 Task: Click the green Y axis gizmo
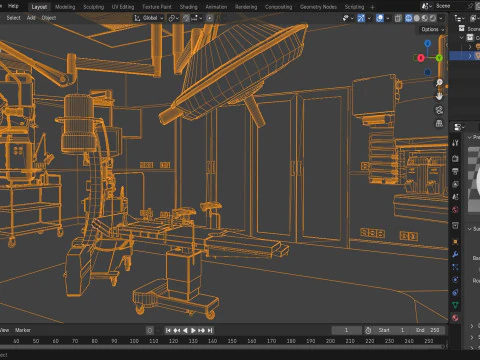coord(439,58)
